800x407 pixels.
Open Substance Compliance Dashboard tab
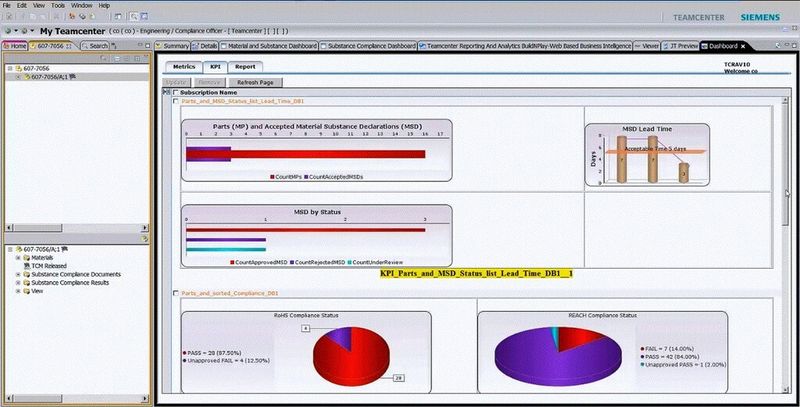pos(368,46)
